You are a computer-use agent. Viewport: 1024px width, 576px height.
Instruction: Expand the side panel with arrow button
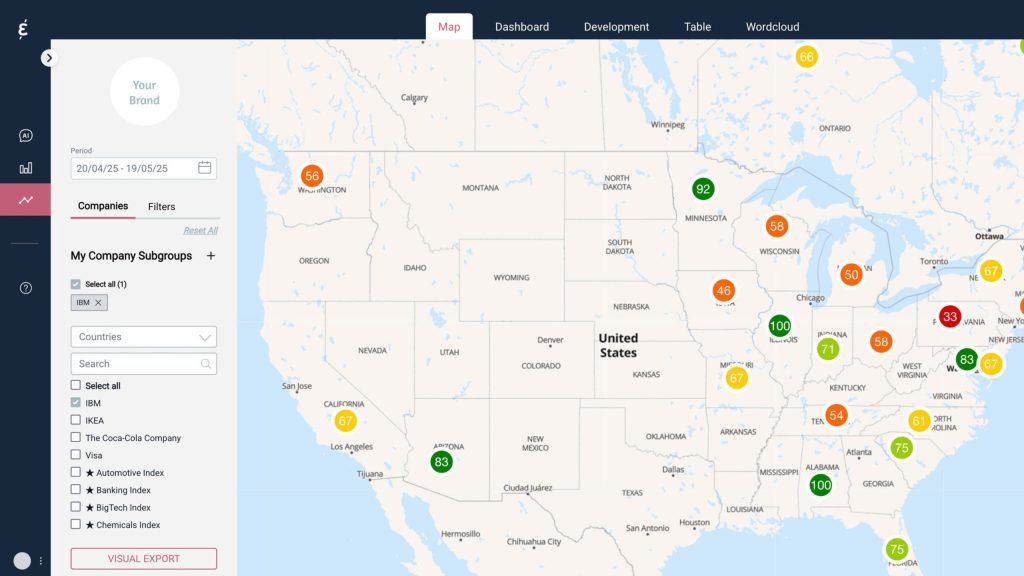click(49, 58)
